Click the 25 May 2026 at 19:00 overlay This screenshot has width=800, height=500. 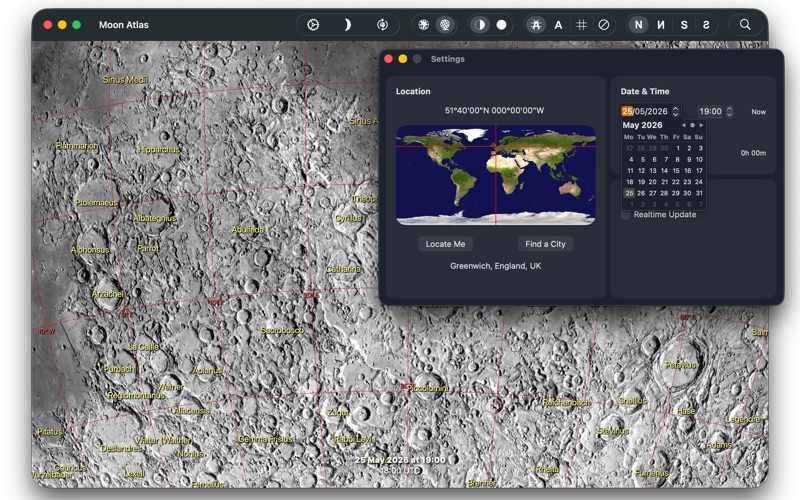click(x=400, y=460)
